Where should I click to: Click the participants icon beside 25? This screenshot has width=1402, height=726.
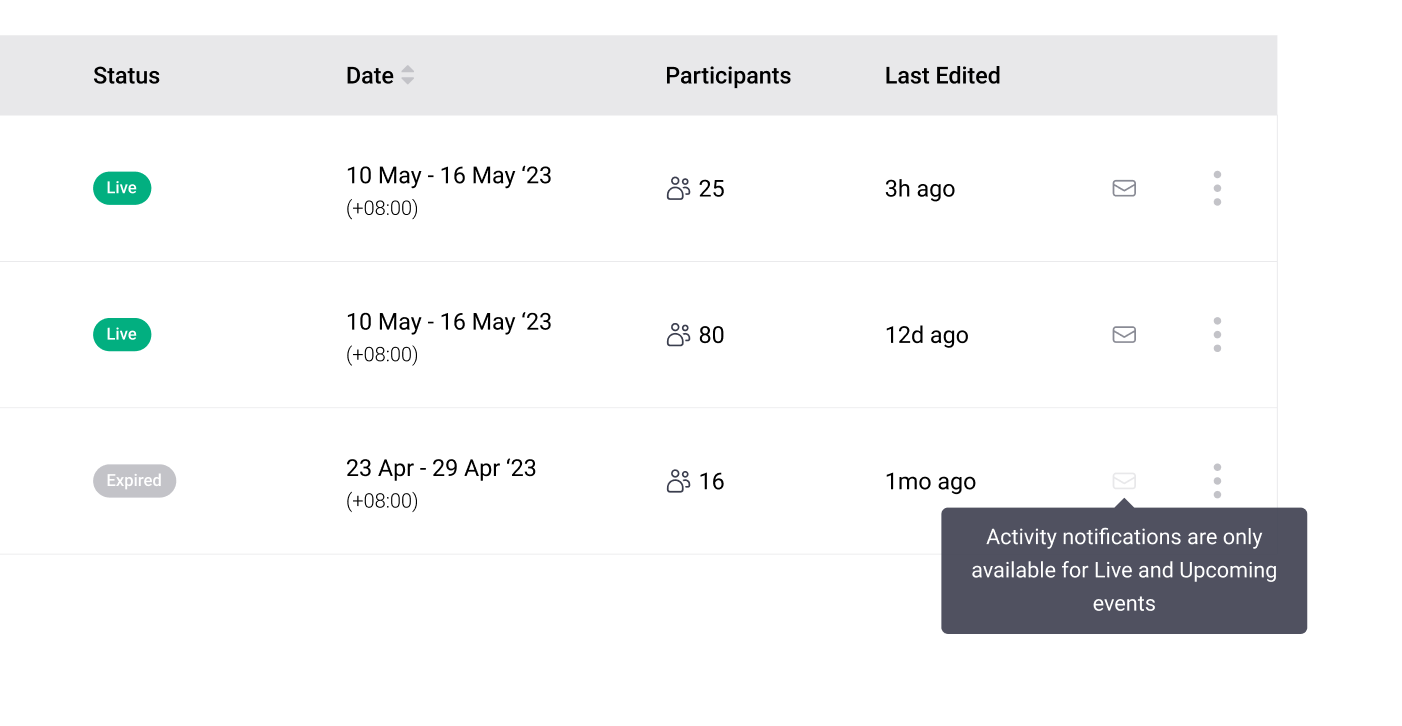[x=679, y=188]
